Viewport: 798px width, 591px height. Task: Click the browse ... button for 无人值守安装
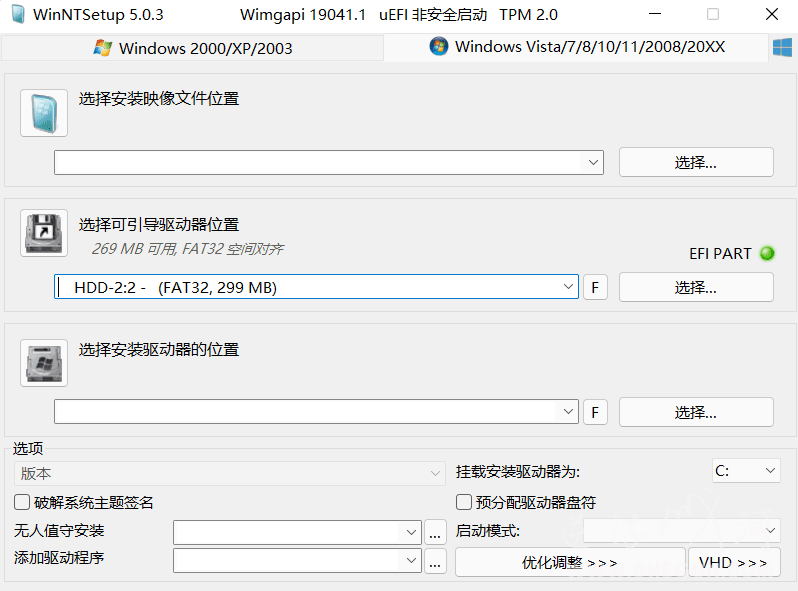coord(435,532)
